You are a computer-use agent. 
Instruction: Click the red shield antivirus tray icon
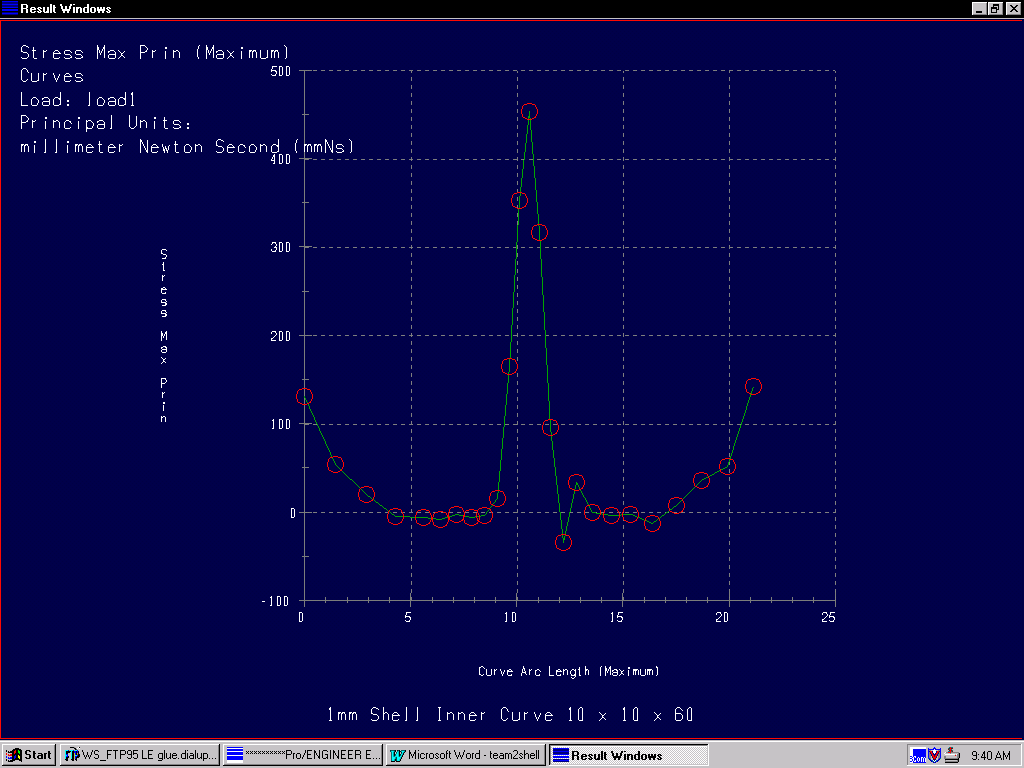(x=935, y=755)
